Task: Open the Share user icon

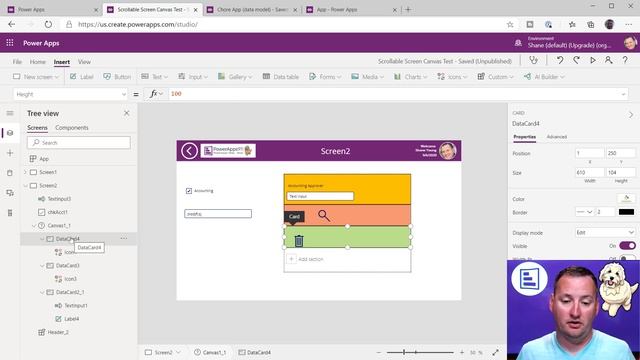Action: pos(608,60)
